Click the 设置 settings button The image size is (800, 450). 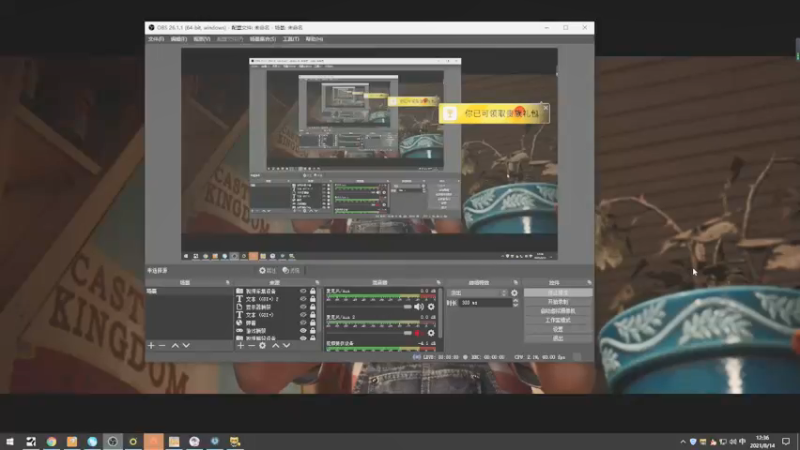[x=558, y=330]
